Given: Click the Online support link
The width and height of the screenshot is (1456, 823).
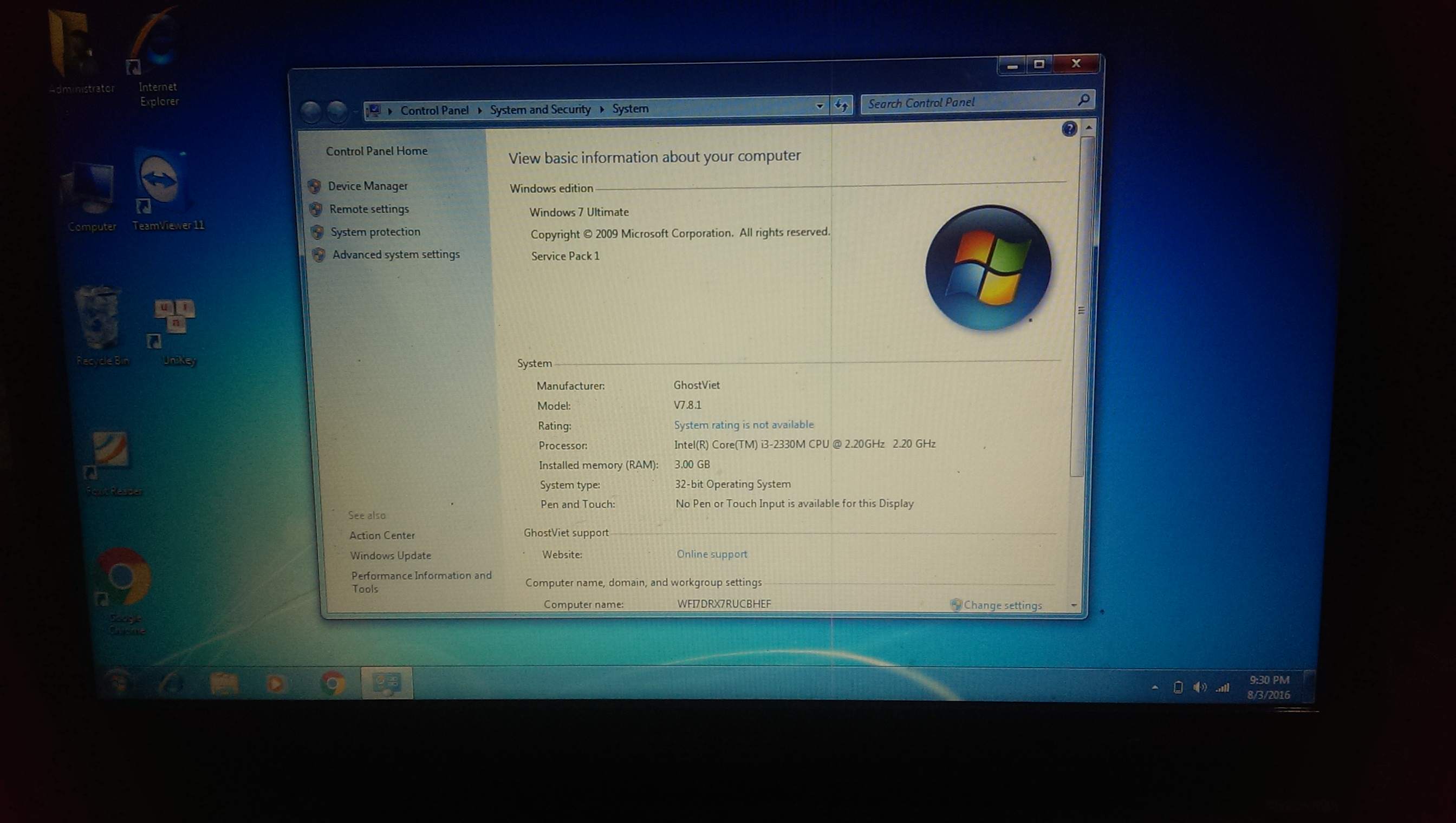Looking at the screenshot, I should (712, 554).
